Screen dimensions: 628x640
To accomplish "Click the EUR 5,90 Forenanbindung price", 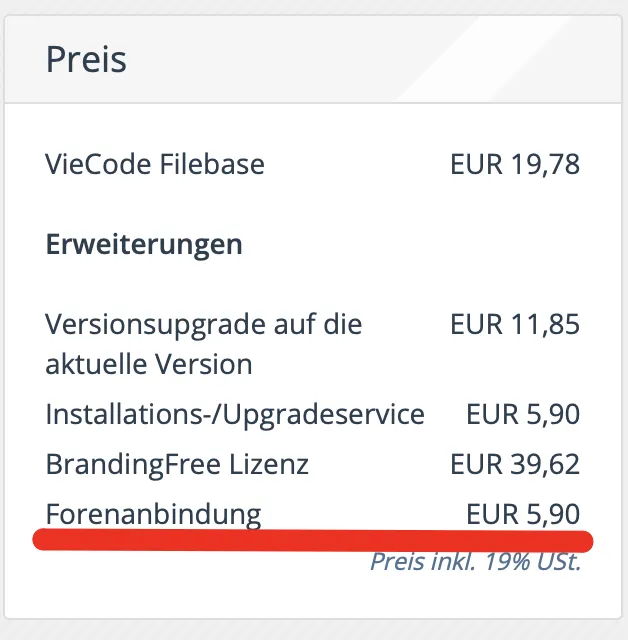I will (x=523, y=514).
